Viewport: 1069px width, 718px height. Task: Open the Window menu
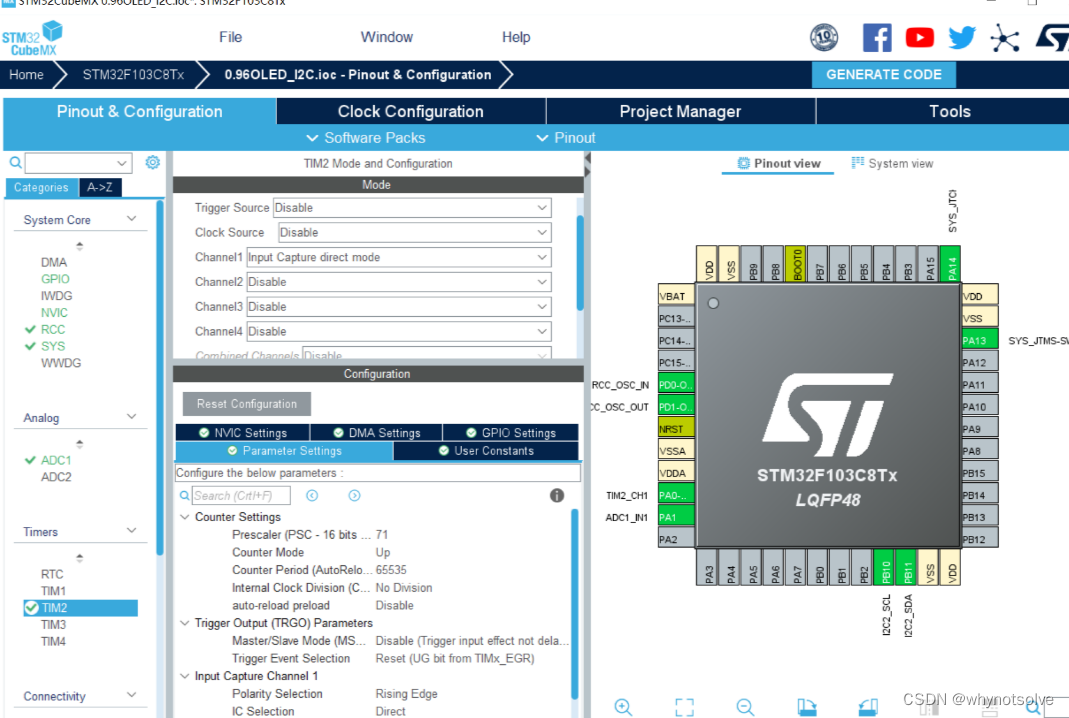click(387, 37)
